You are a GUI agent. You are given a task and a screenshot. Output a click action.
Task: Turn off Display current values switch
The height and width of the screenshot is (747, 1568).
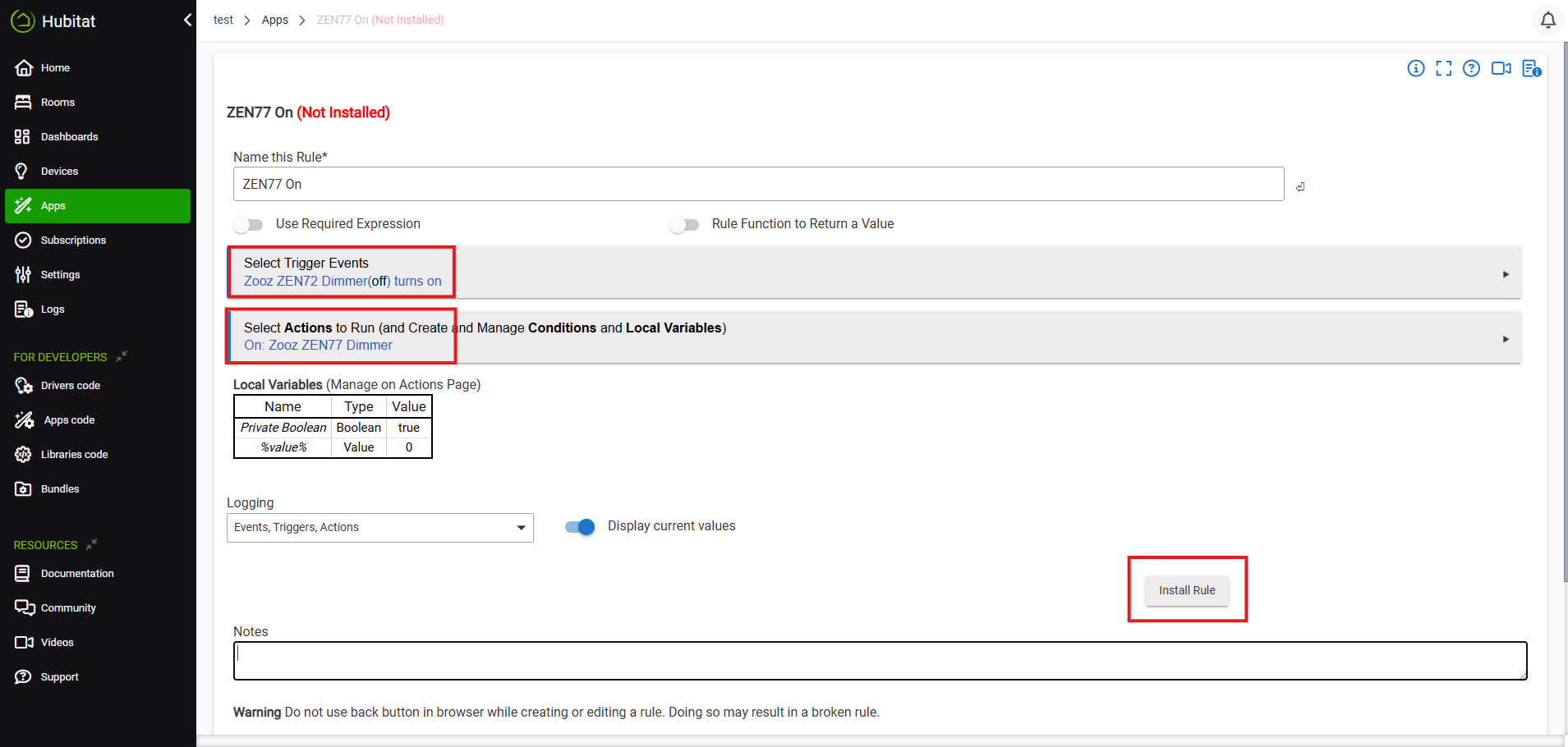[580, 527]
